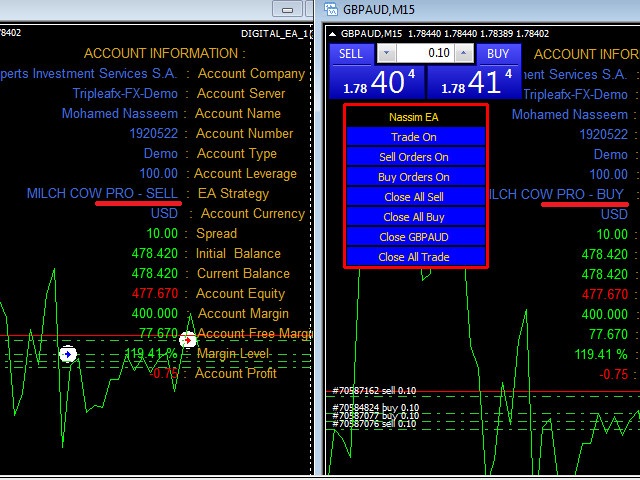Click the 1.78 41 buy price tile

pyautogui.click(x=474, y=82)
